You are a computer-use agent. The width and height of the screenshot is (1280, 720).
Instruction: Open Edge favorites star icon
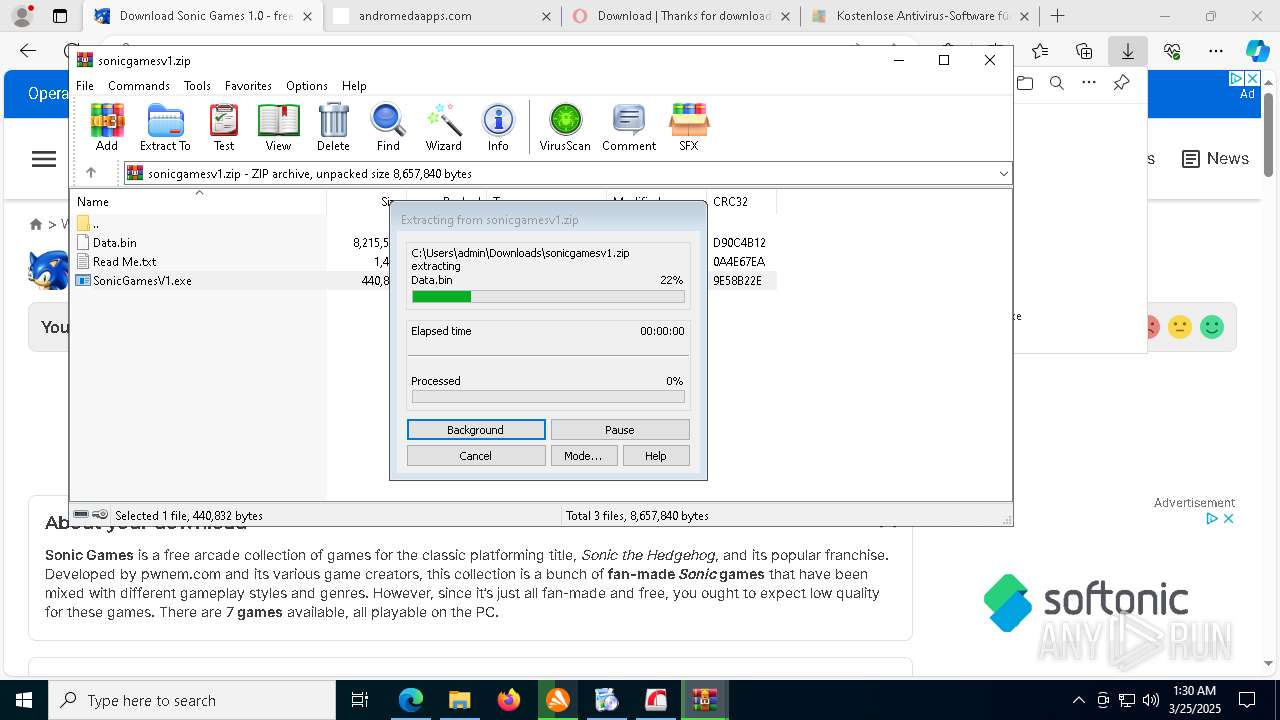click(x=1040, y=51)
